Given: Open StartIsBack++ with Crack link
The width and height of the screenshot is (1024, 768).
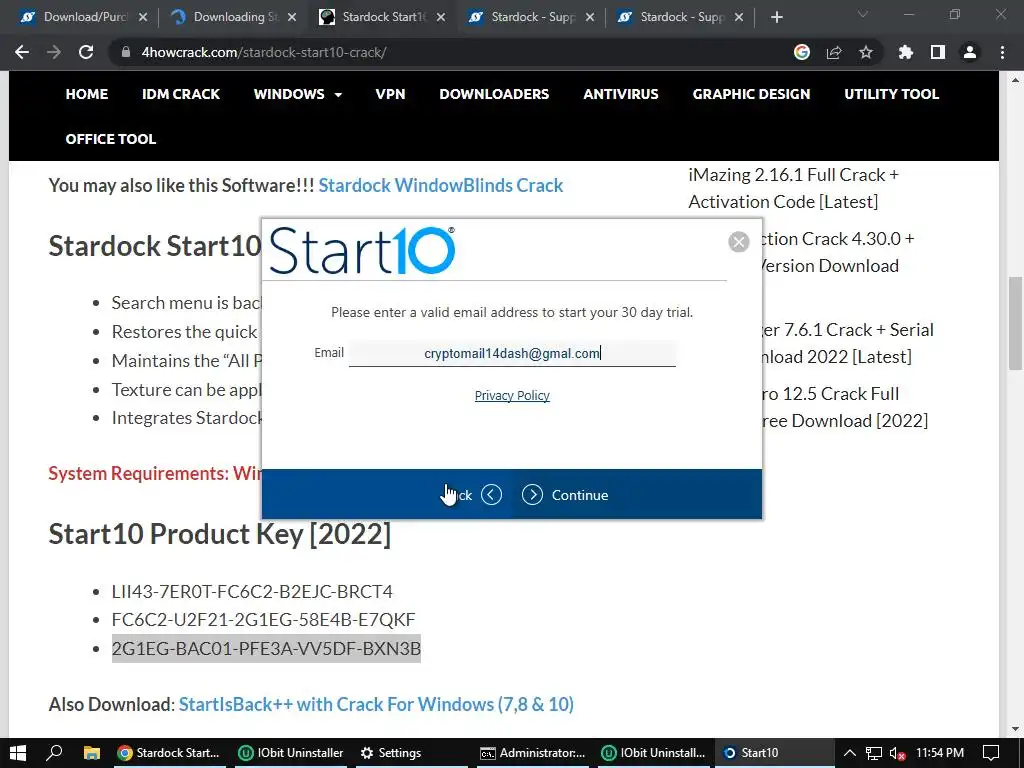Looking at the screenshot, I should pyautogui.click(x=376, y=705).
